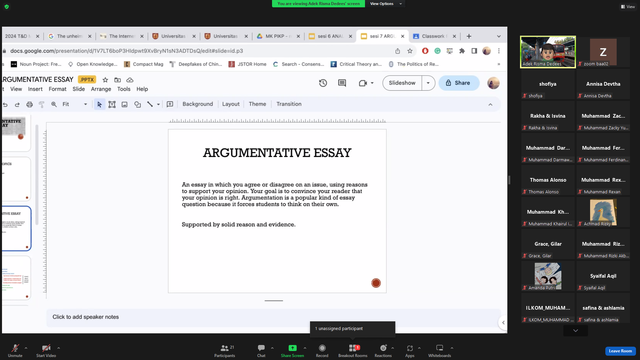Image resolution: width=640 pixels, height=360 pixels.
Task: Click the browser address bar
Action: coord(196,51)
